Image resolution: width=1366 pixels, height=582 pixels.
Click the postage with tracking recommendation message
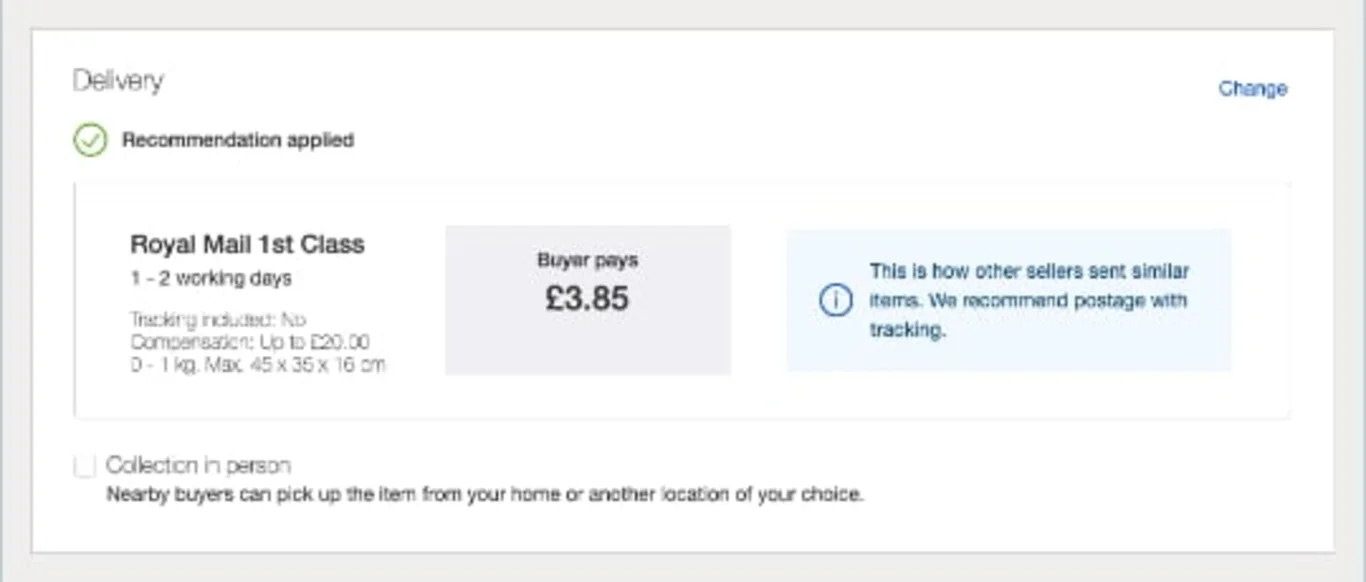(x=1028, y=300)
